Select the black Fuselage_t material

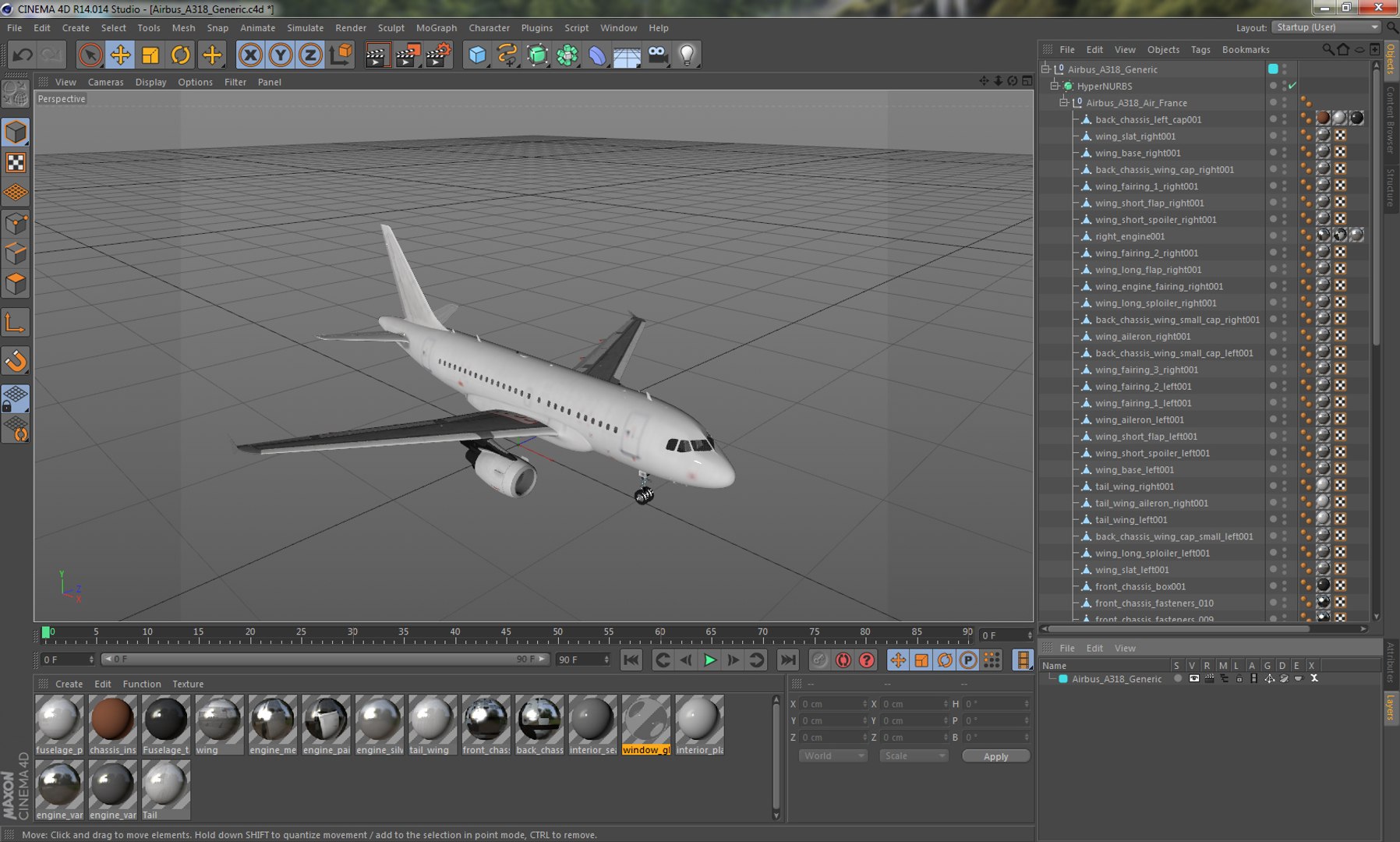[x=166, y=725]
